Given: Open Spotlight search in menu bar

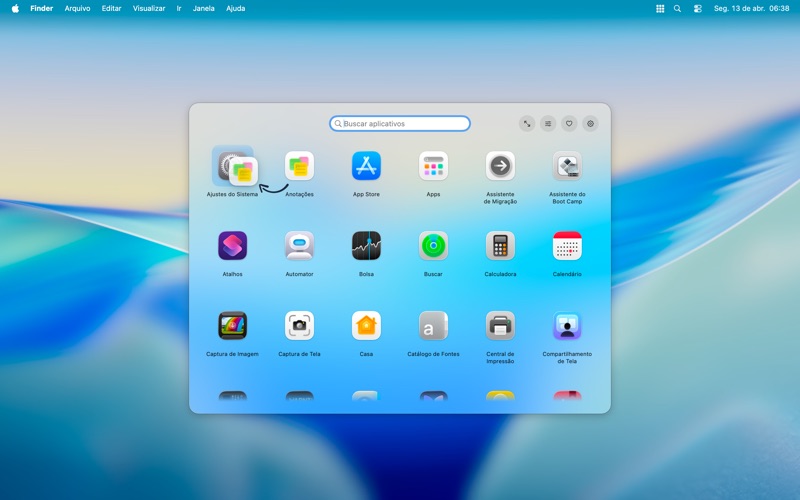Looking at the screenshot, I should pos(677,8).
